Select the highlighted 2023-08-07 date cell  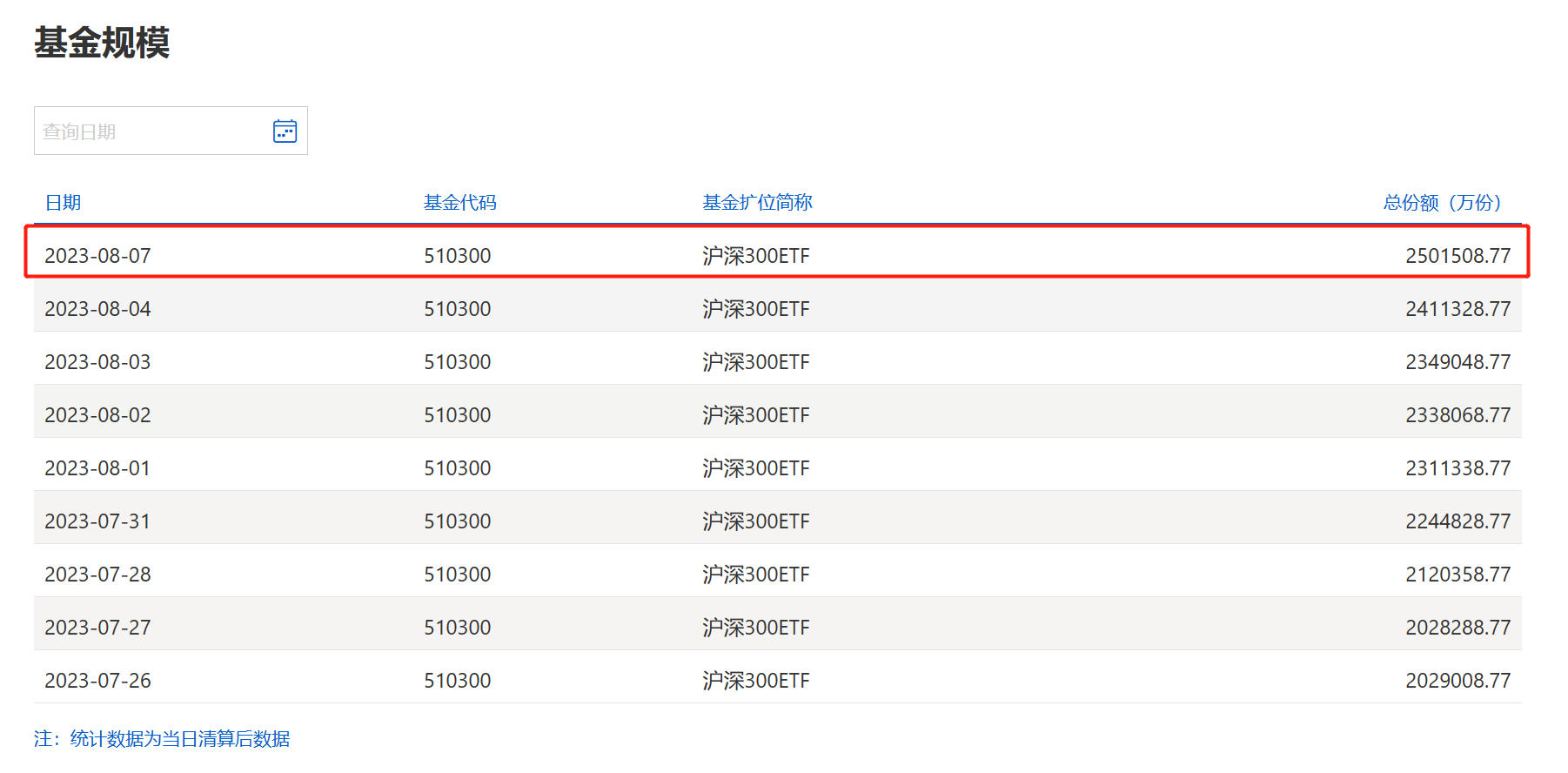pos(97,256)
